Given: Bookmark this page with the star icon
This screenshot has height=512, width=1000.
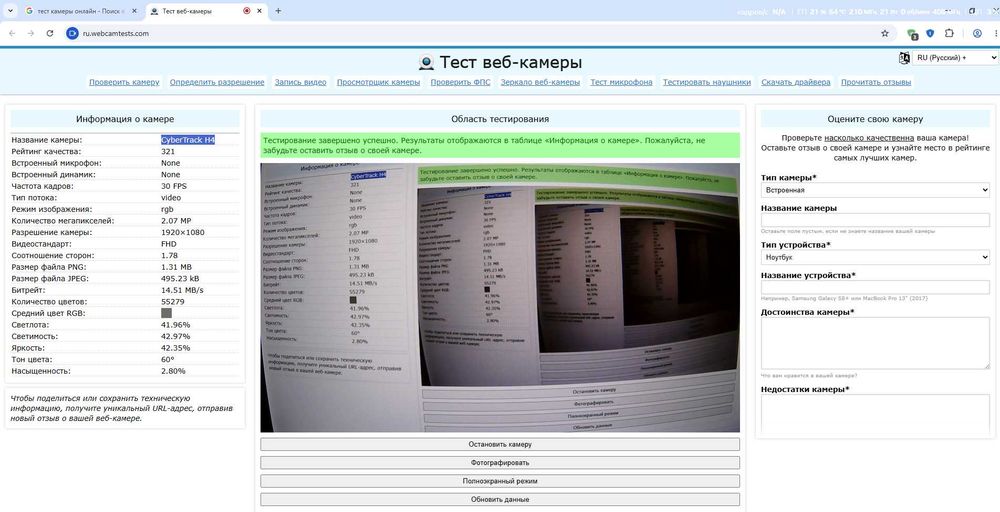Looking at the screenshot, I should pos(885,33).
